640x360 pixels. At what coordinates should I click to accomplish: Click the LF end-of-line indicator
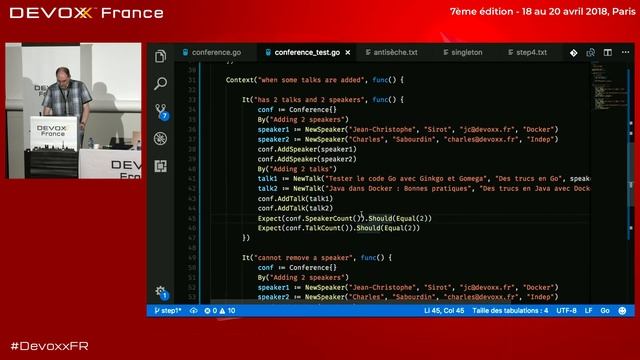[x=588, y=311]
